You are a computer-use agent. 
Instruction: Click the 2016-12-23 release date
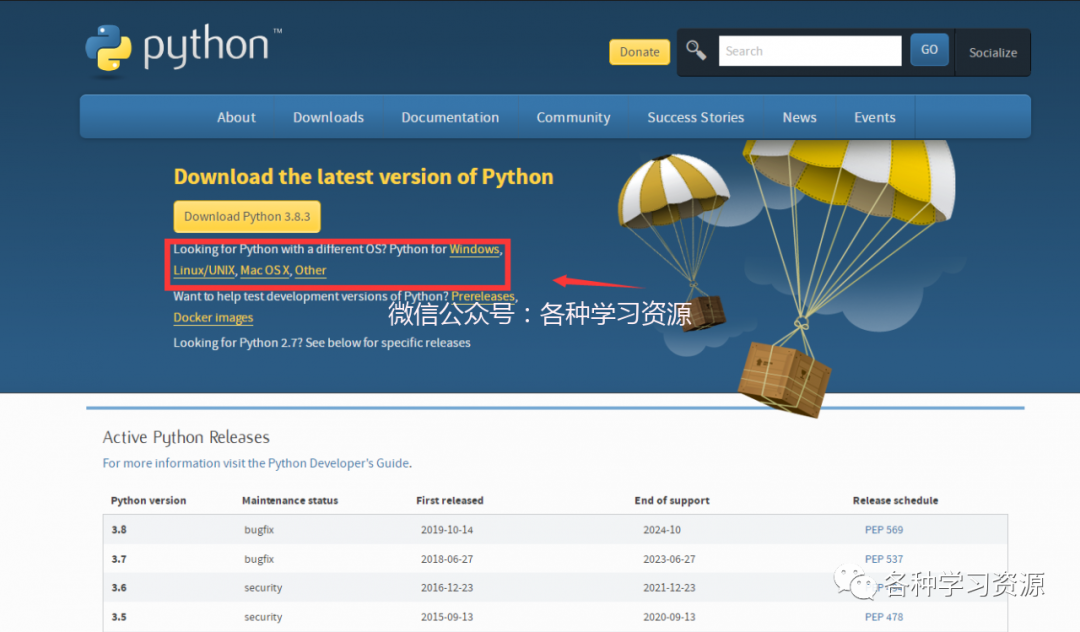pos(447,588)
